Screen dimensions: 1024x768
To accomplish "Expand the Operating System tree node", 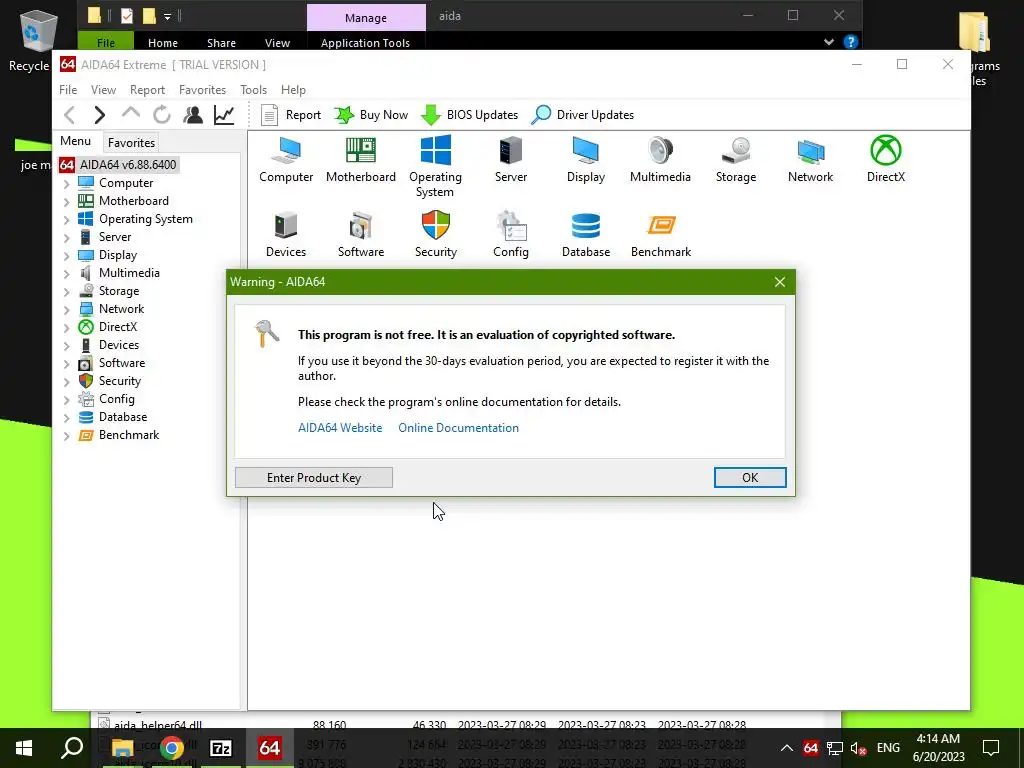I will pyautogui.click(x=67, y=219).
